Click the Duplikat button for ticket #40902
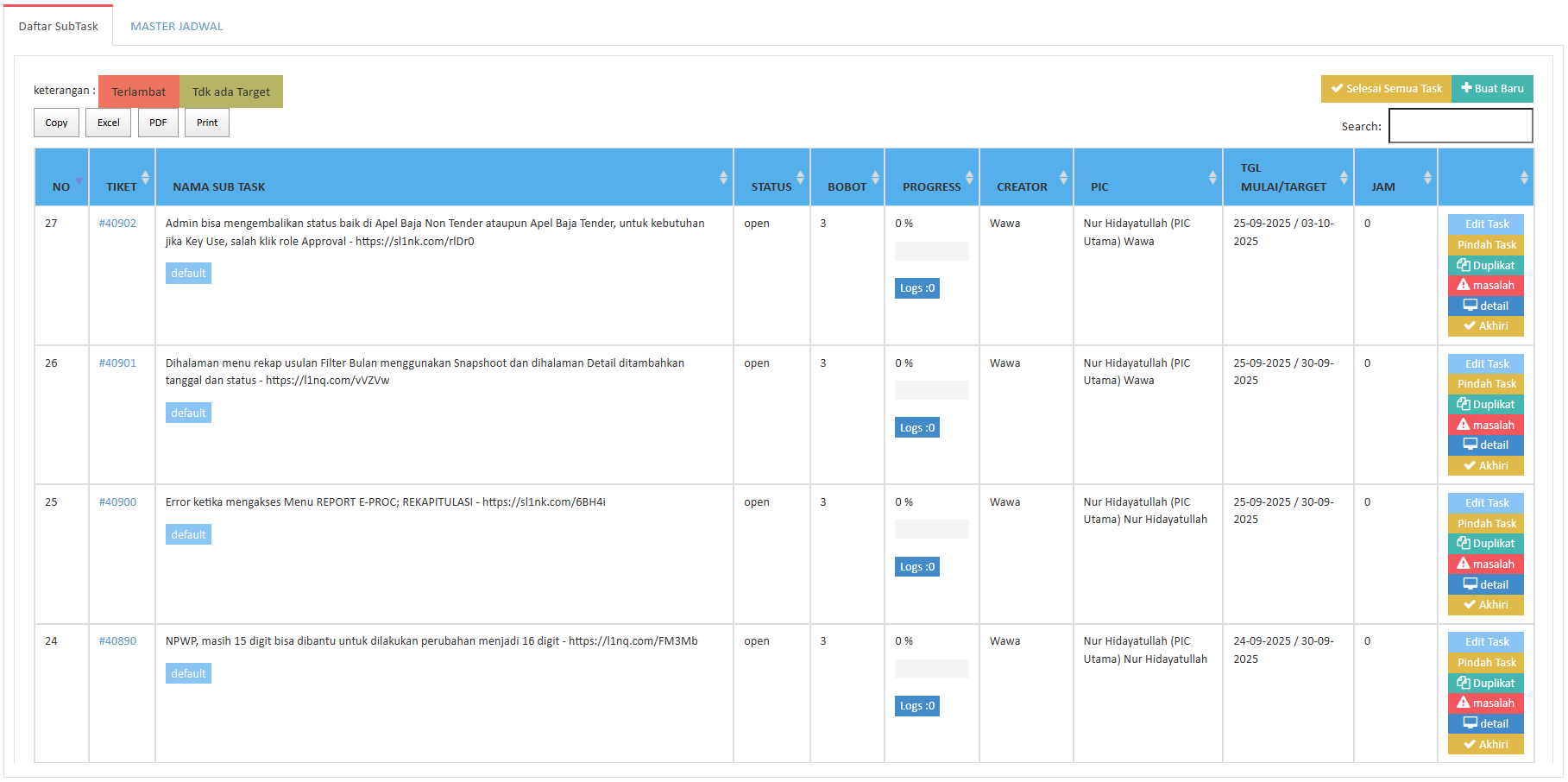 (1485, 265)
